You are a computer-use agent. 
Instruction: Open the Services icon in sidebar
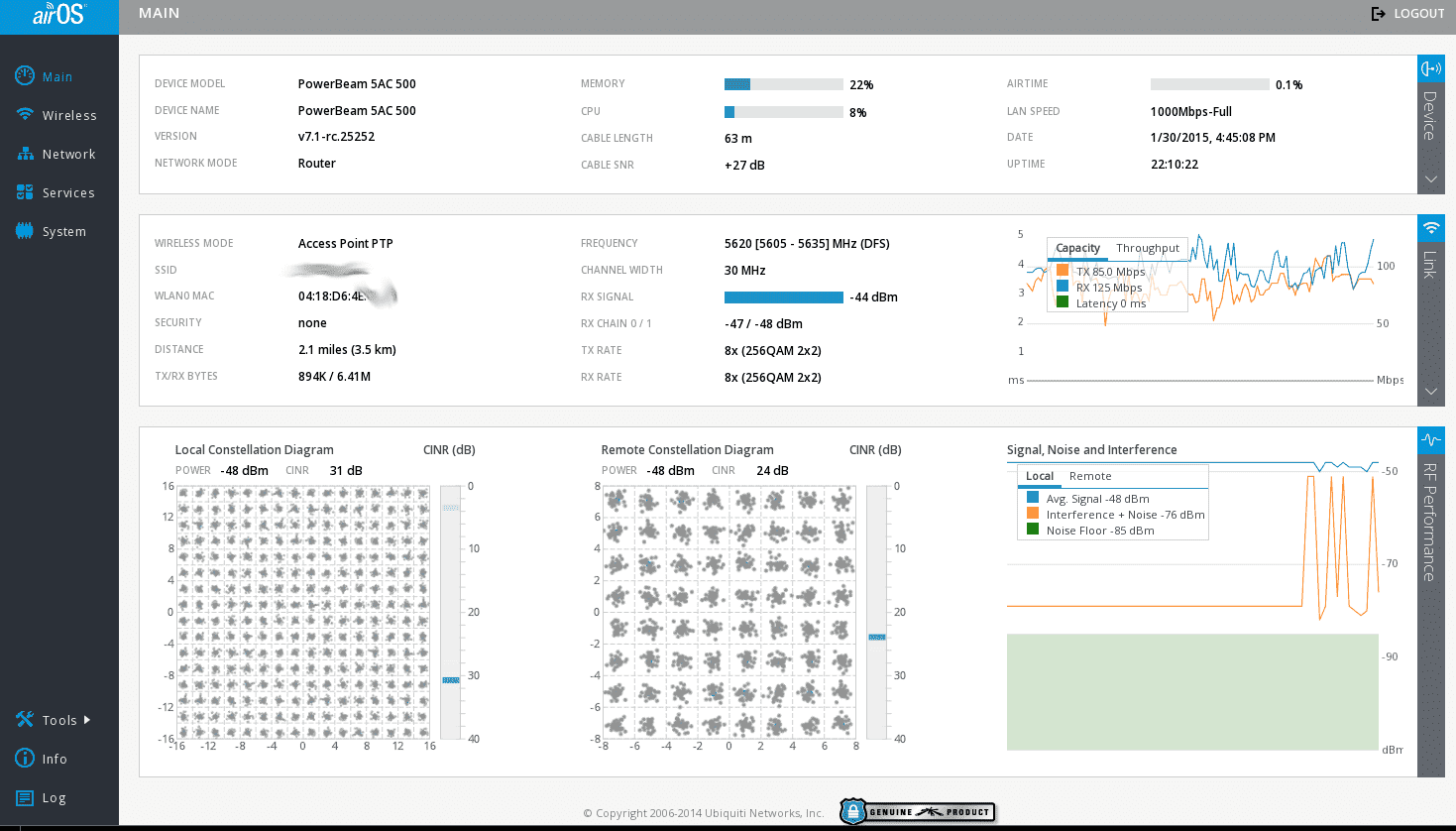pos(25,192)
